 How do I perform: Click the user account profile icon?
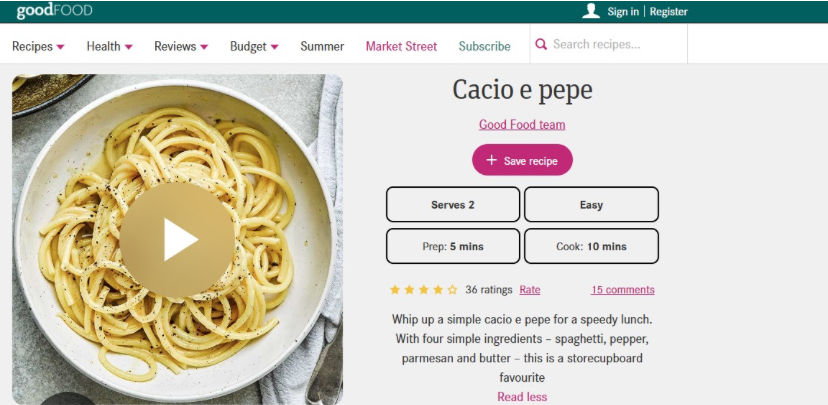591,11
